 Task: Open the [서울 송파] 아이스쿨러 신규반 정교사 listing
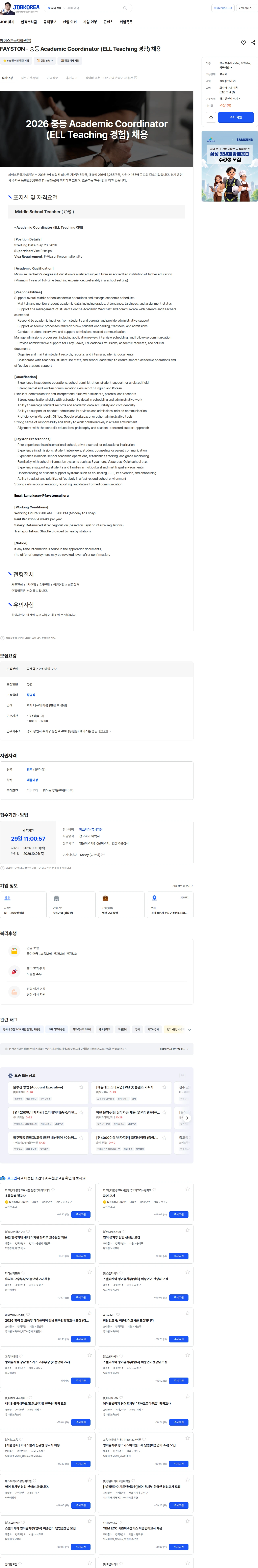pyautogui.click(x=32, y=1445)
